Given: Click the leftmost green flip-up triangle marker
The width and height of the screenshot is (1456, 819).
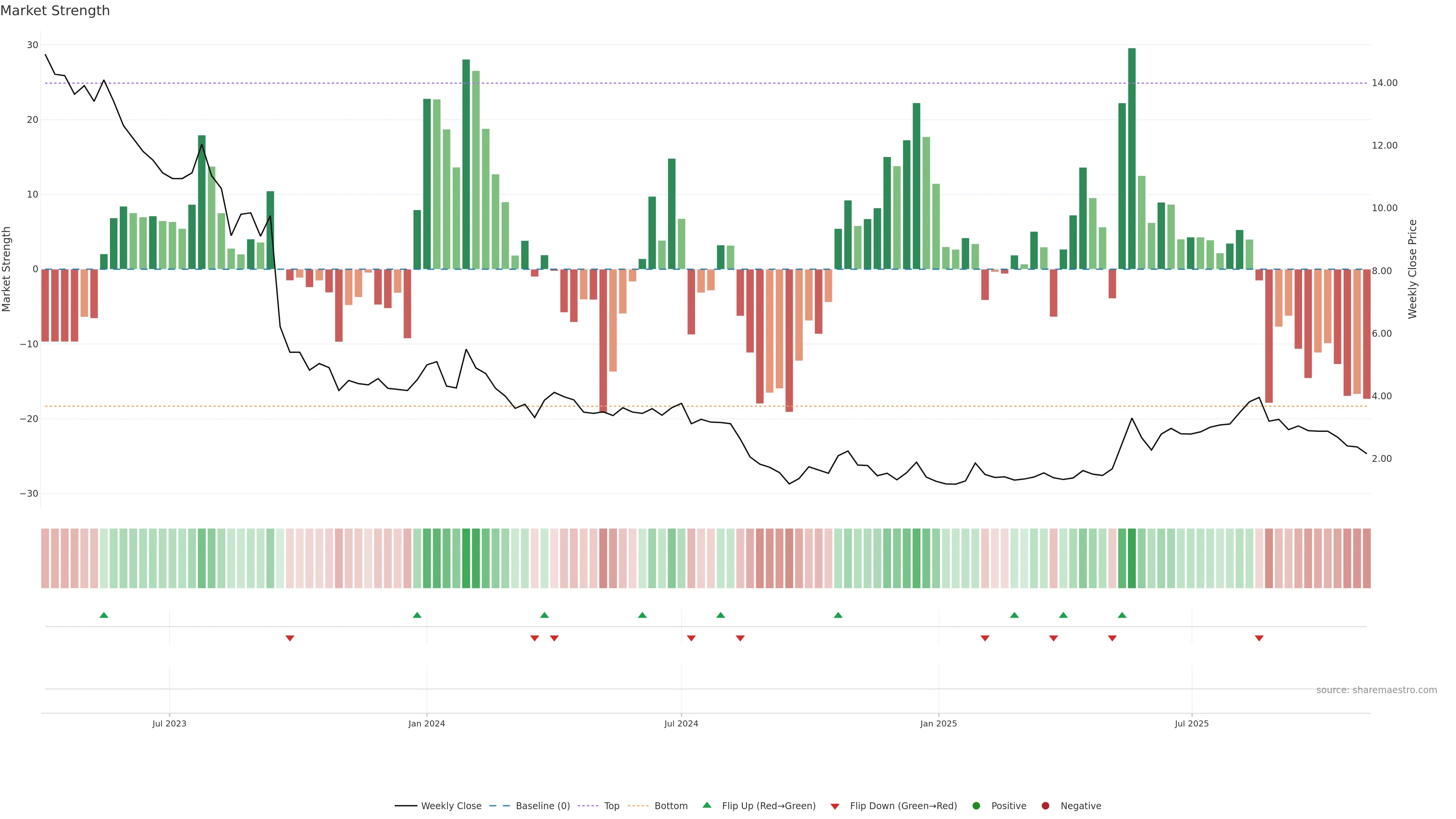Looking at the screenshot, I should [104, 615].
